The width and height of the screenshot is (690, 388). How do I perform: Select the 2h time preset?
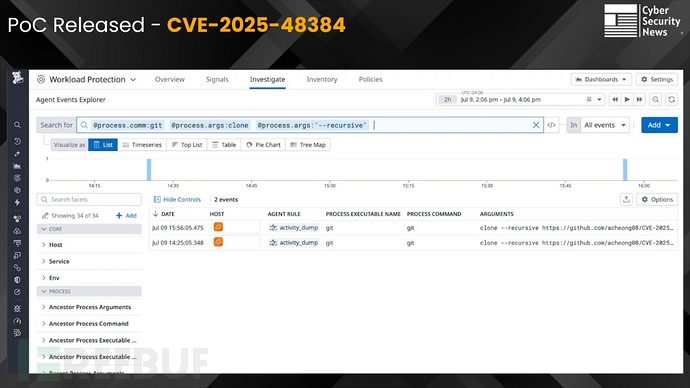click(x=447, y=100)
